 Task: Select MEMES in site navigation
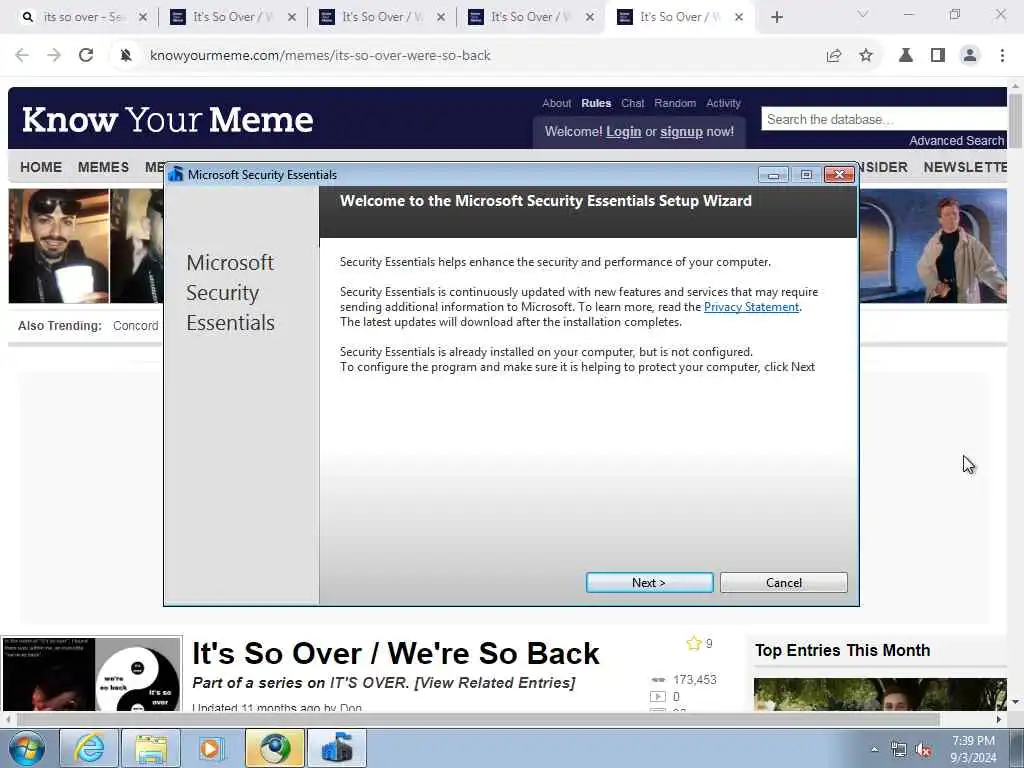coord(103,167)
